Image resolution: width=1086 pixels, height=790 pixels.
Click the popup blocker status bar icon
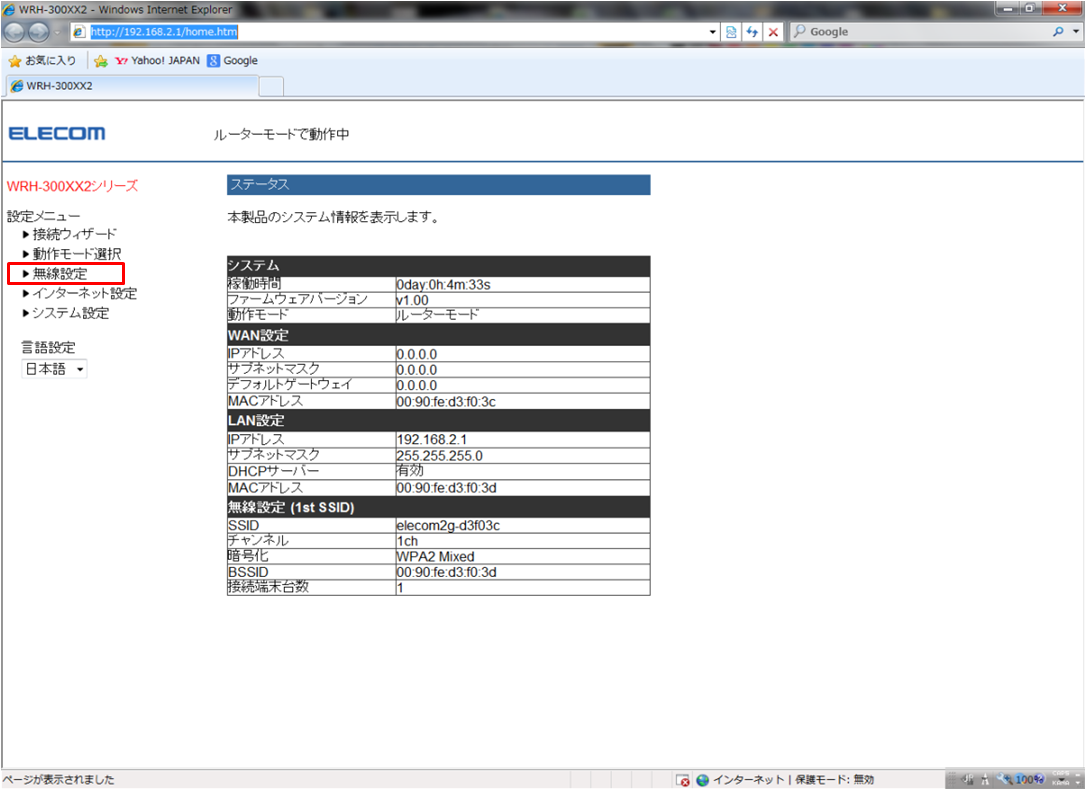683,780
